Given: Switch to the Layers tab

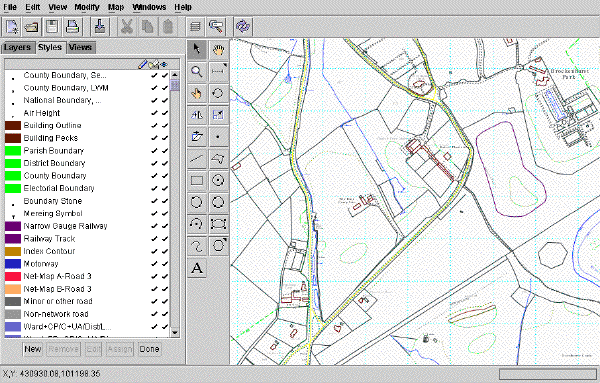Looking at the screenshot, I should [x=18, y=47].
